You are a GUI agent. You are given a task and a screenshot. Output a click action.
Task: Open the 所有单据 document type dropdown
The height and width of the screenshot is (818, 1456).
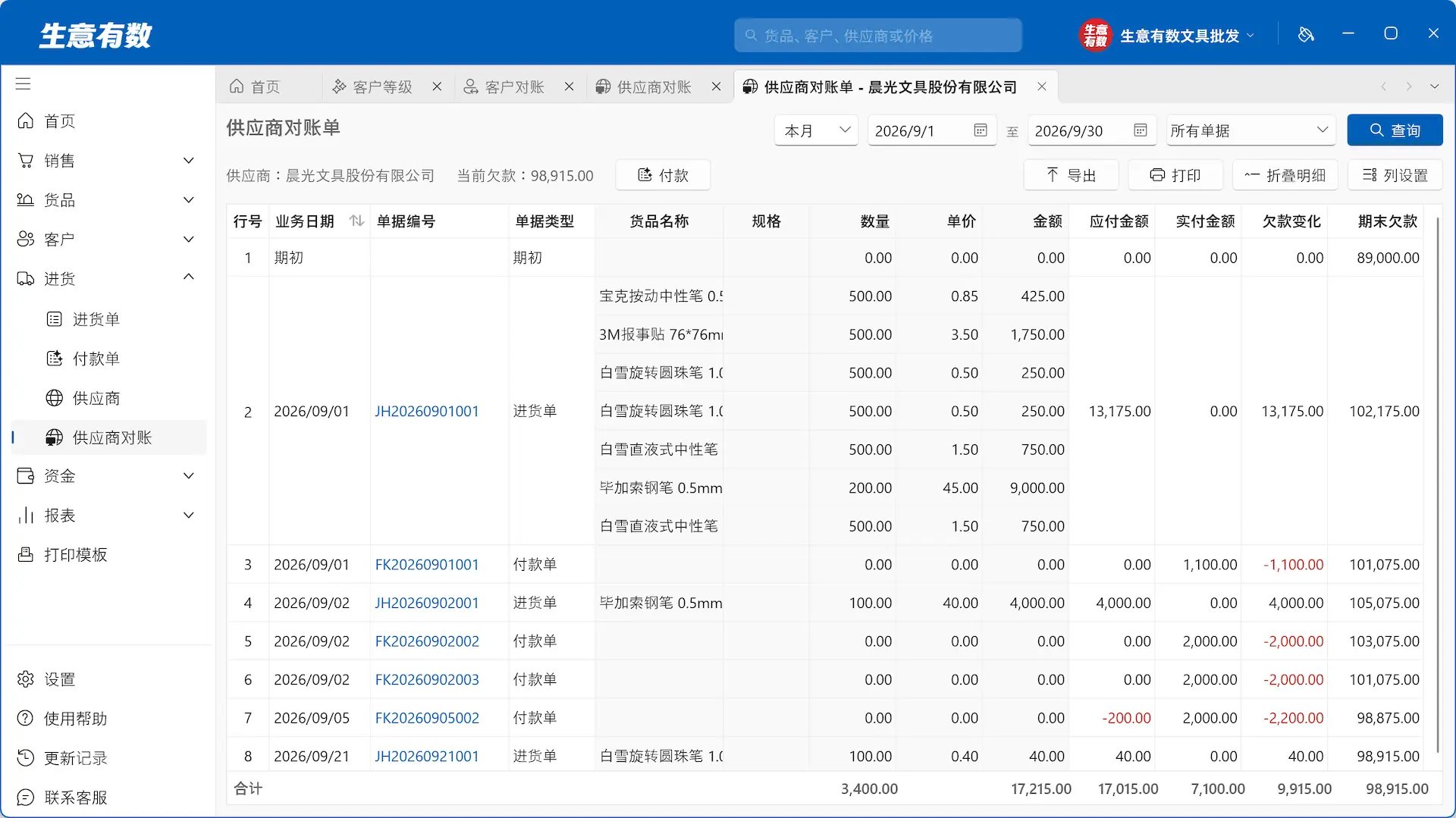tap(1251, 130)
